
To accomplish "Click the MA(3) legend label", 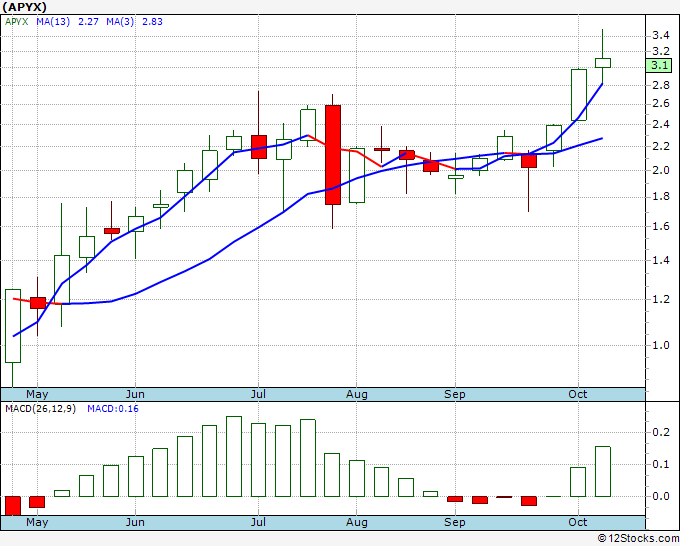I will (120, 22).
